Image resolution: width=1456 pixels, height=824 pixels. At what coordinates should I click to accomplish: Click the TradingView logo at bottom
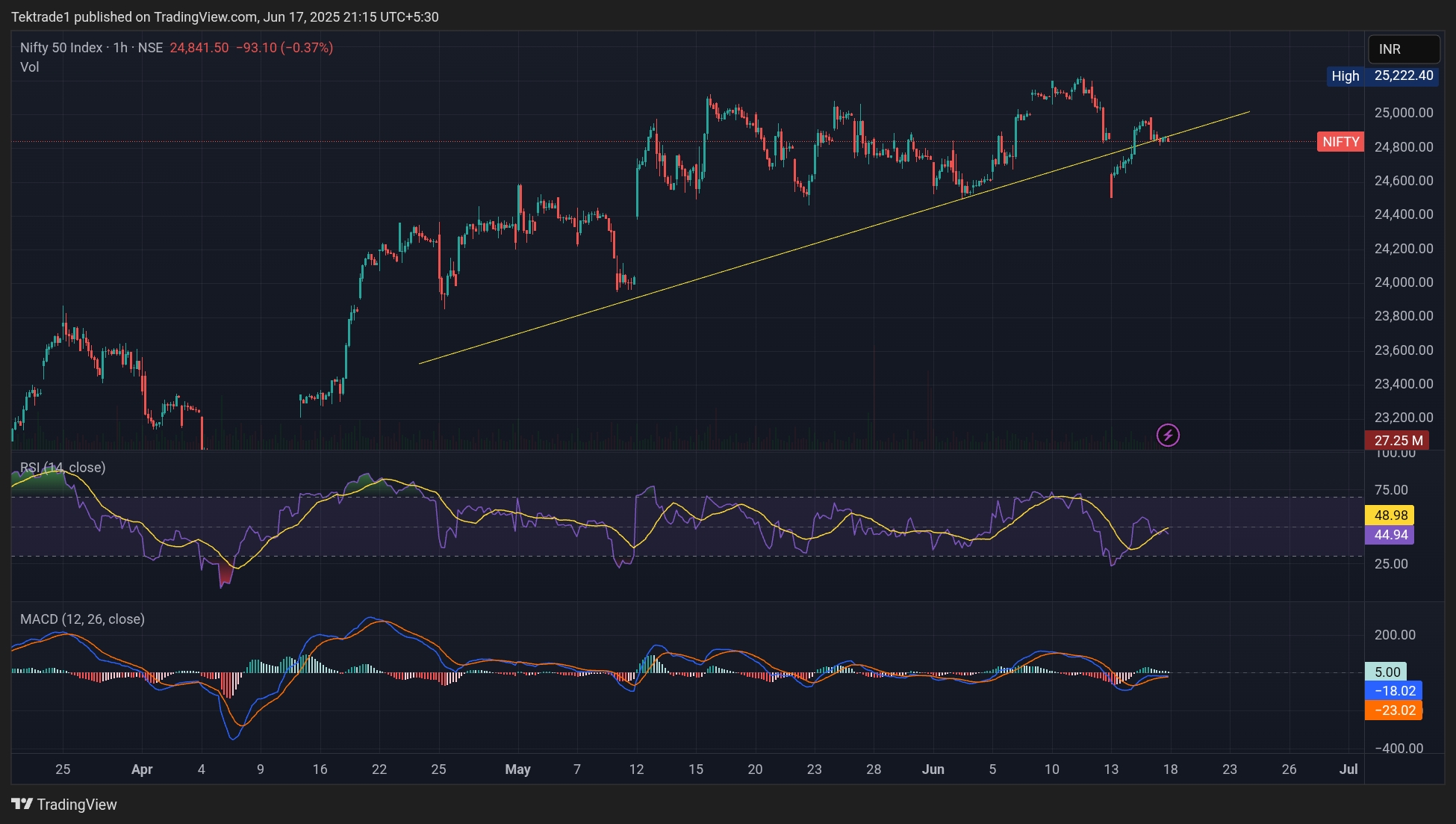tap(64, 805)
